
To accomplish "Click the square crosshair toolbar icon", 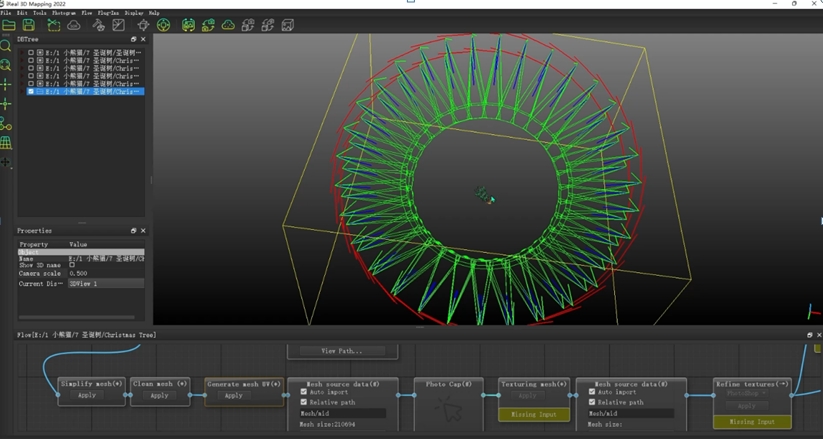I will point(143,25).
